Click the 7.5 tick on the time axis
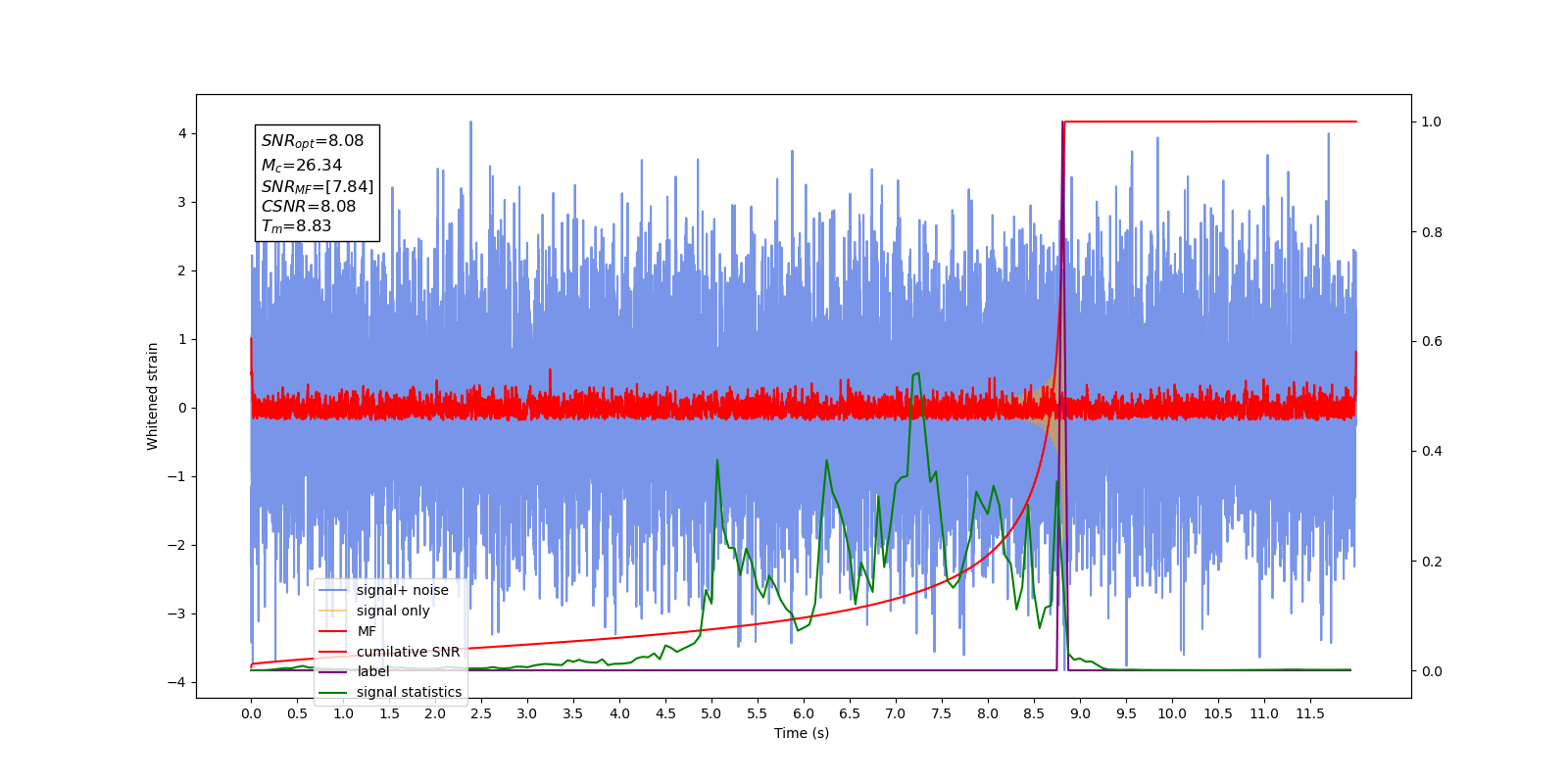 coord(942,713)
